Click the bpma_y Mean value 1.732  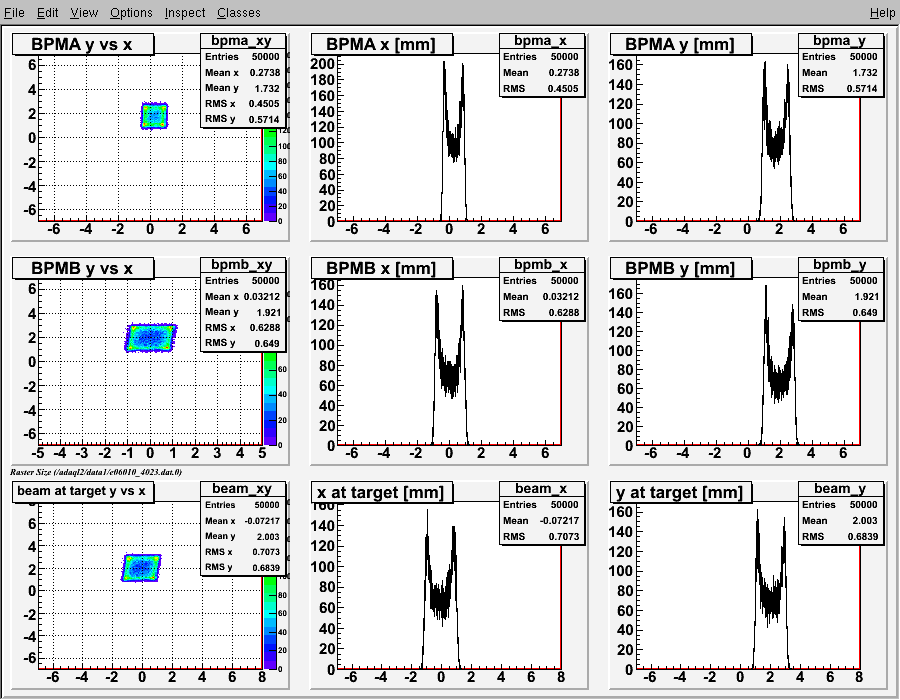coord(864,72)
